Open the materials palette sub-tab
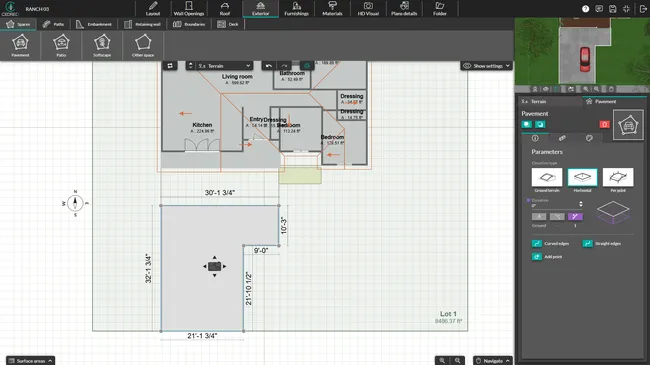This screenshot has width=650, height=365. [x=589, y=138]
